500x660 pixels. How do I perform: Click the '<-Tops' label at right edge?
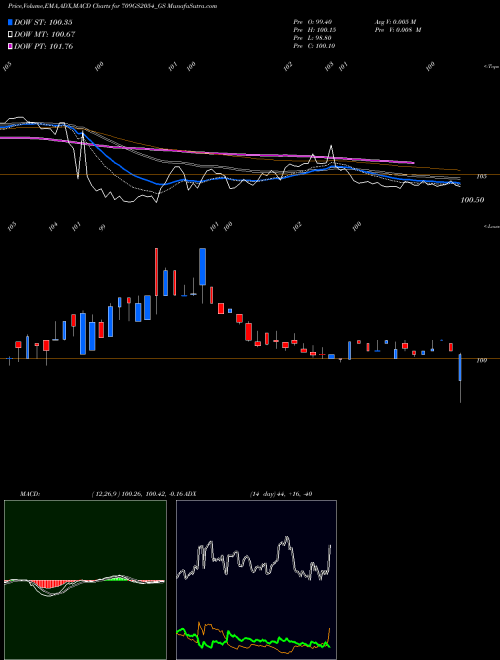point(491,67)
